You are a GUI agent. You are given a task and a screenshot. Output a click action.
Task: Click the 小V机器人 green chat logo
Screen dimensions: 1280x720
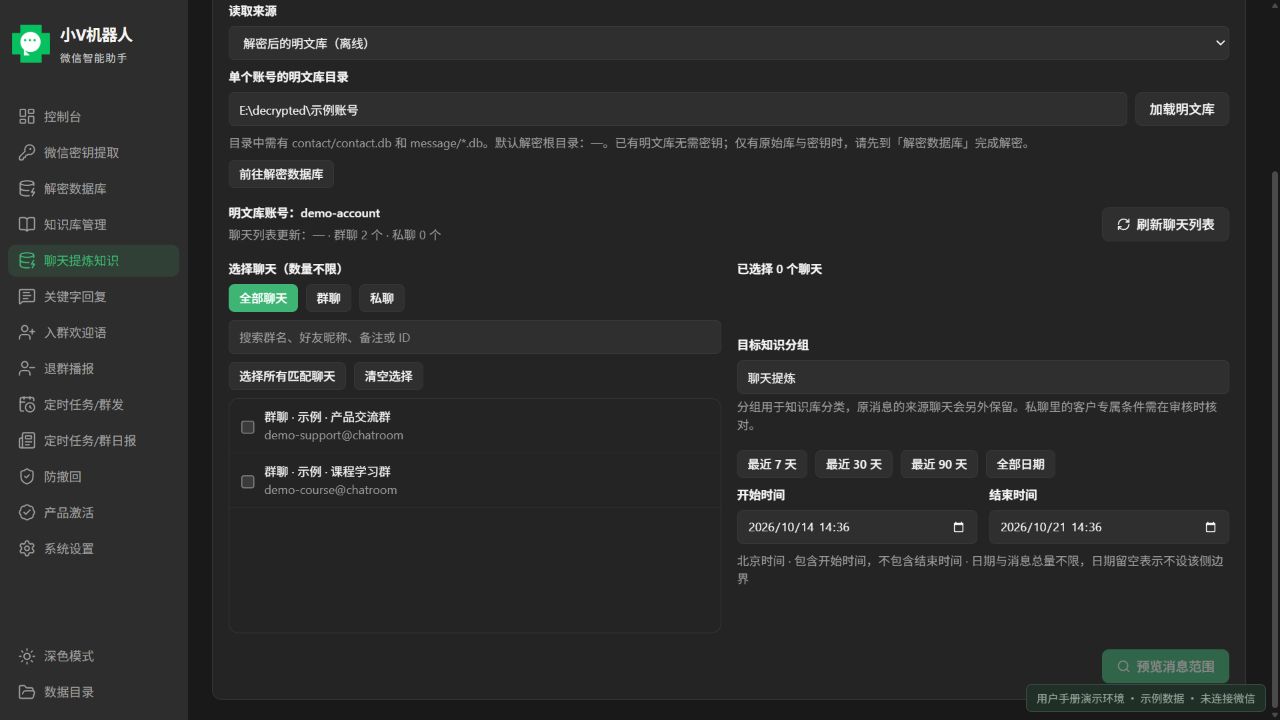[30, 43]
